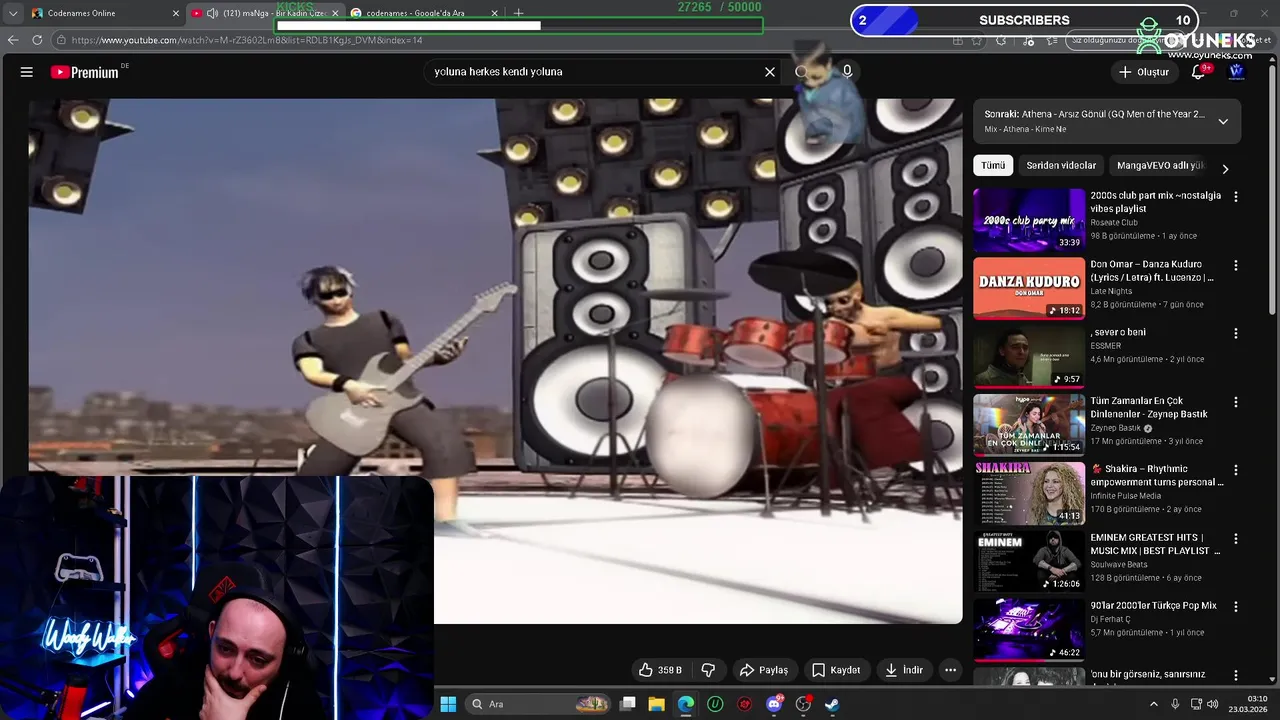Select the 'MangaVEVO adlı yük' filter chip

[x=1160, y=165]
